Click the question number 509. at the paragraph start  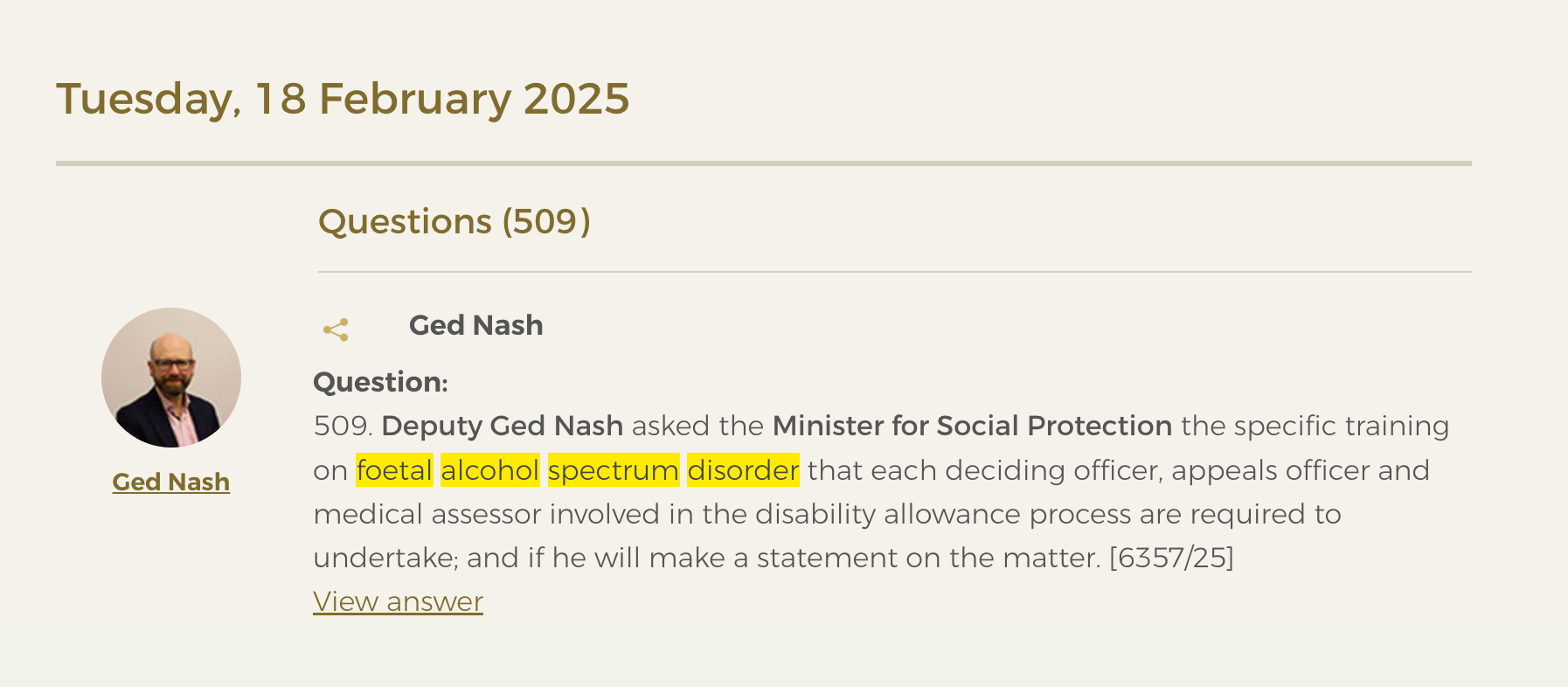point(343,426)
